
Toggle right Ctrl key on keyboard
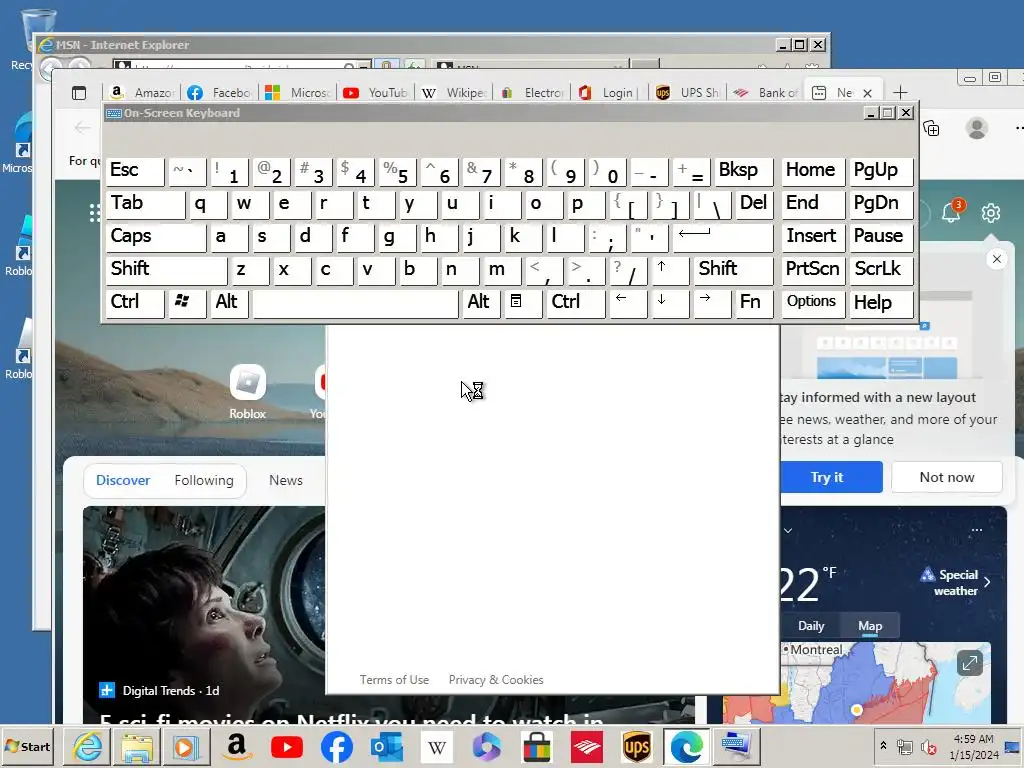coord(575,302)
